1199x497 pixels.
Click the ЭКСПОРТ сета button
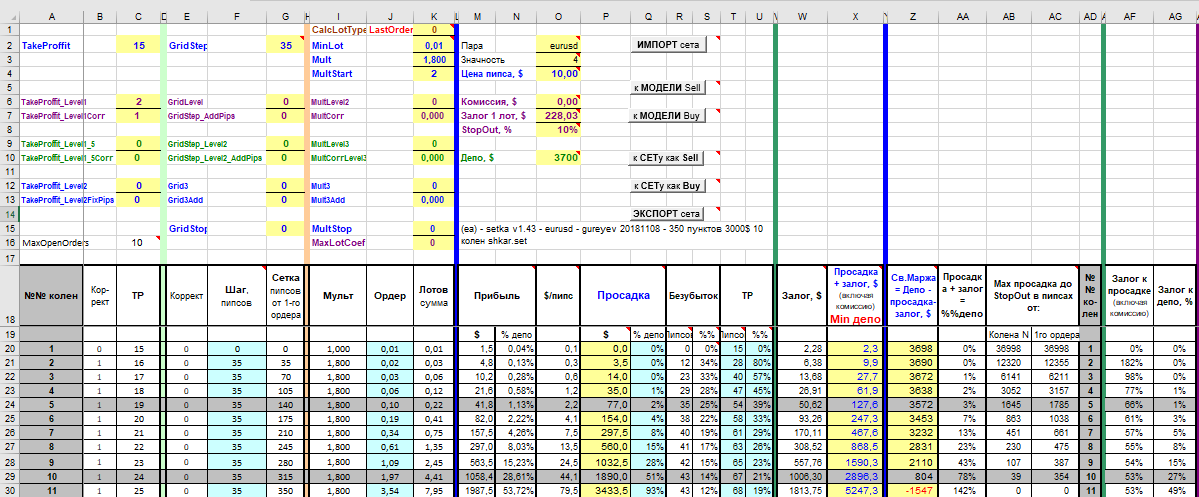point(668,213)
